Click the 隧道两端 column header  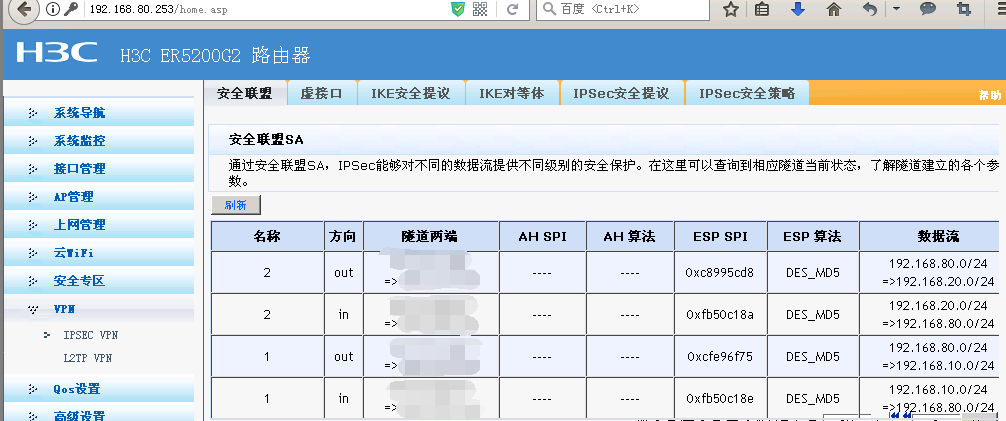(x=431, y=236)
